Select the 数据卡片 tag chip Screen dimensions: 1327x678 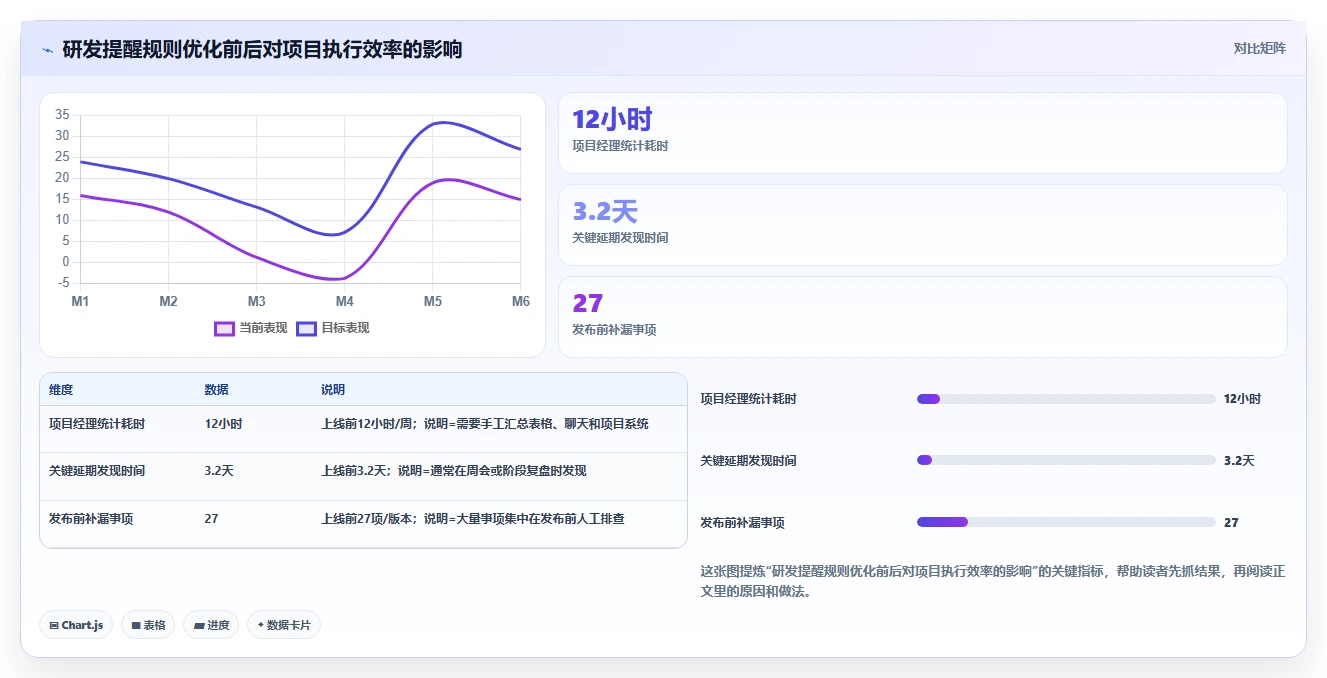(284, 625)
